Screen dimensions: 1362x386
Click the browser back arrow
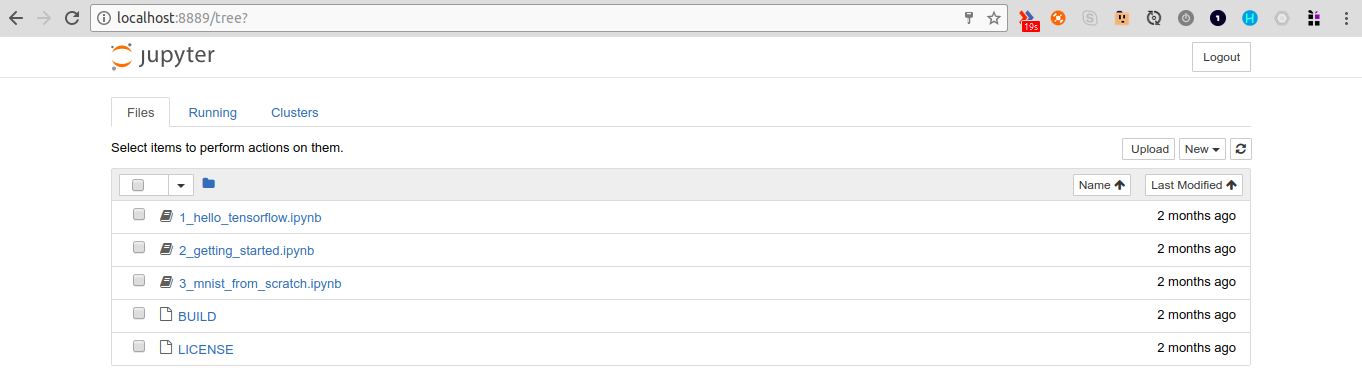[16, 17]
